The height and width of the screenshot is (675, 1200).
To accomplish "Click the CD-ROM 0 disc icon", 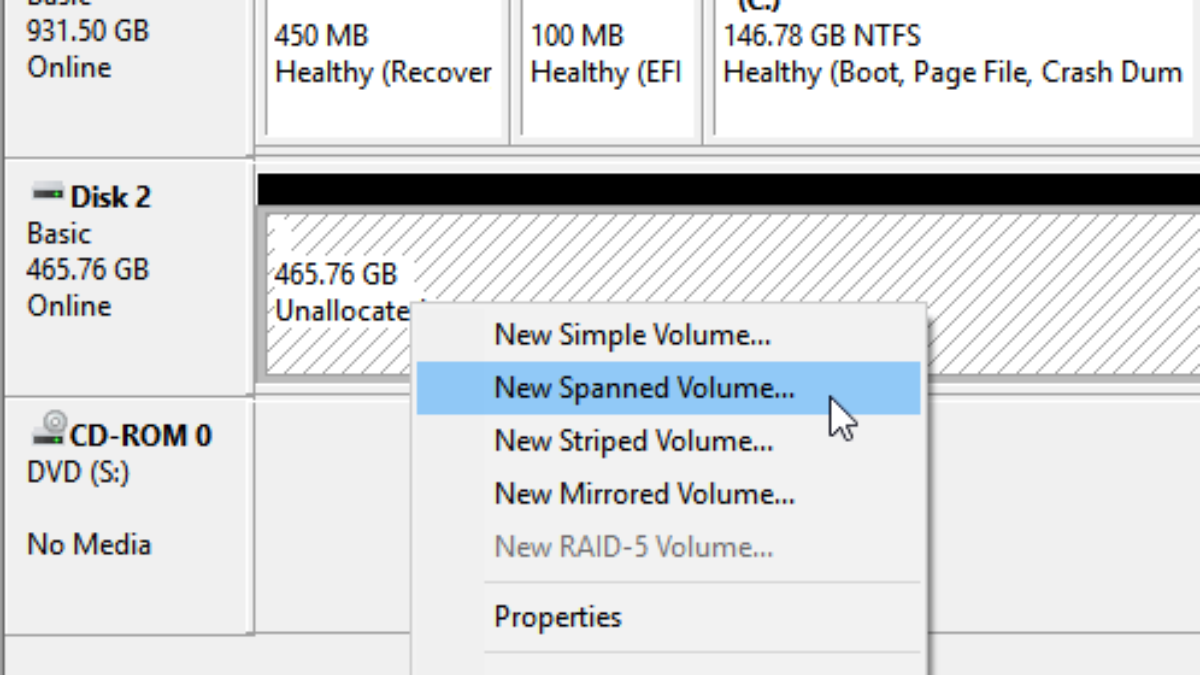I will [49, 430].
